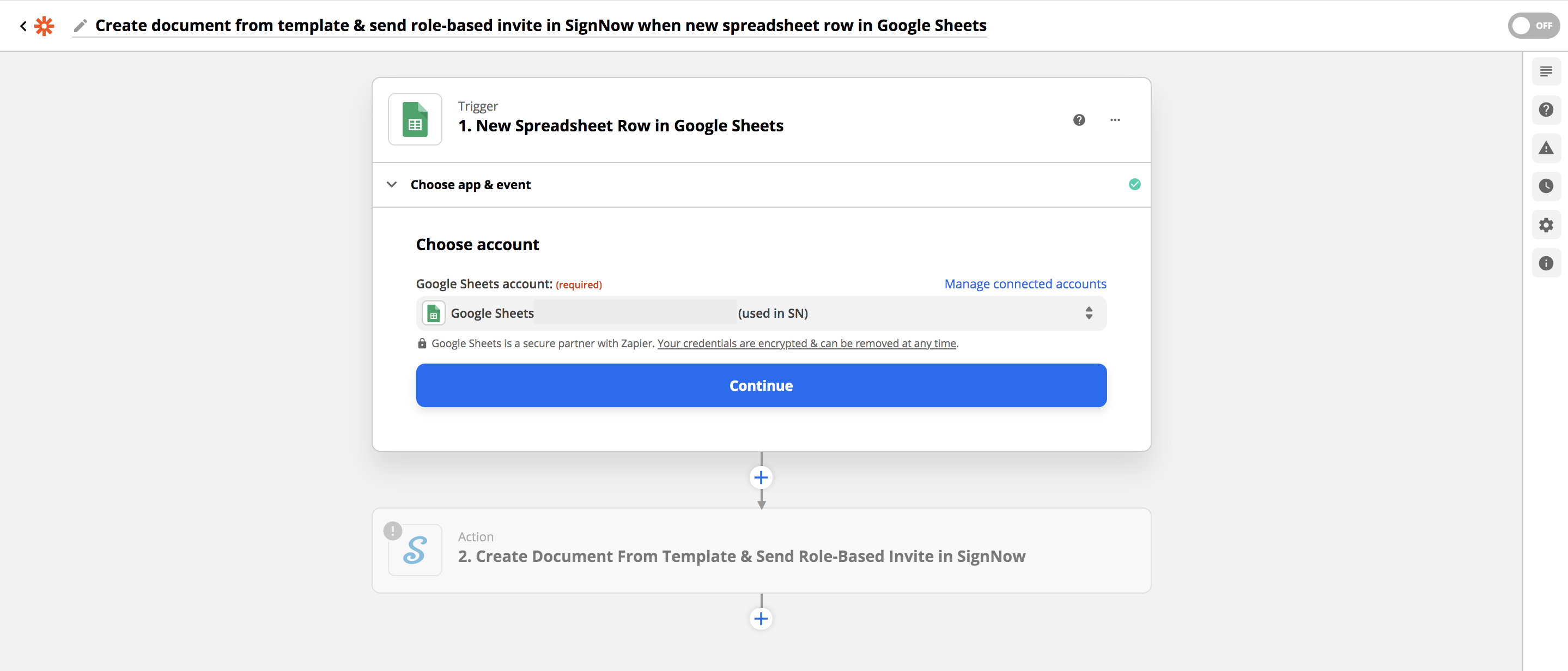Add step below SignNow action
1568x671 pixels.
coord(761,619)
